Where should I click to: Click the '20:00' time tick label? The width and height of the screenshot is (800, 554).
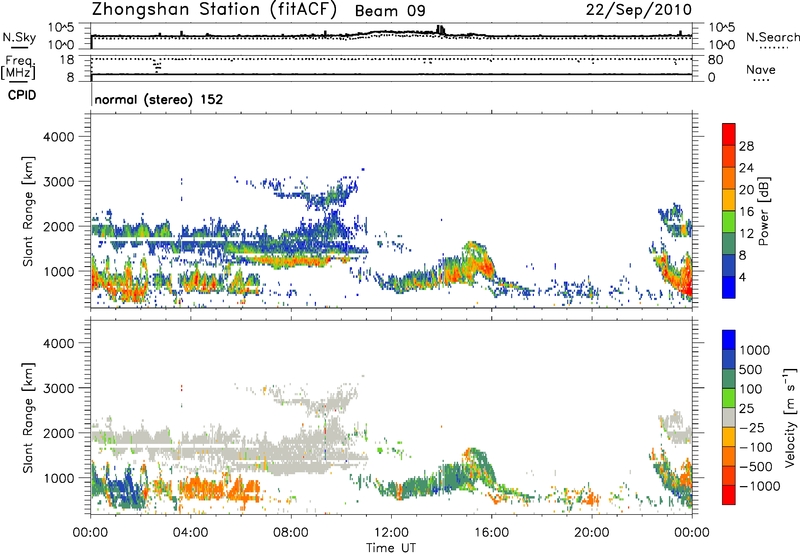pyautogui.click(x=592, y=533)
